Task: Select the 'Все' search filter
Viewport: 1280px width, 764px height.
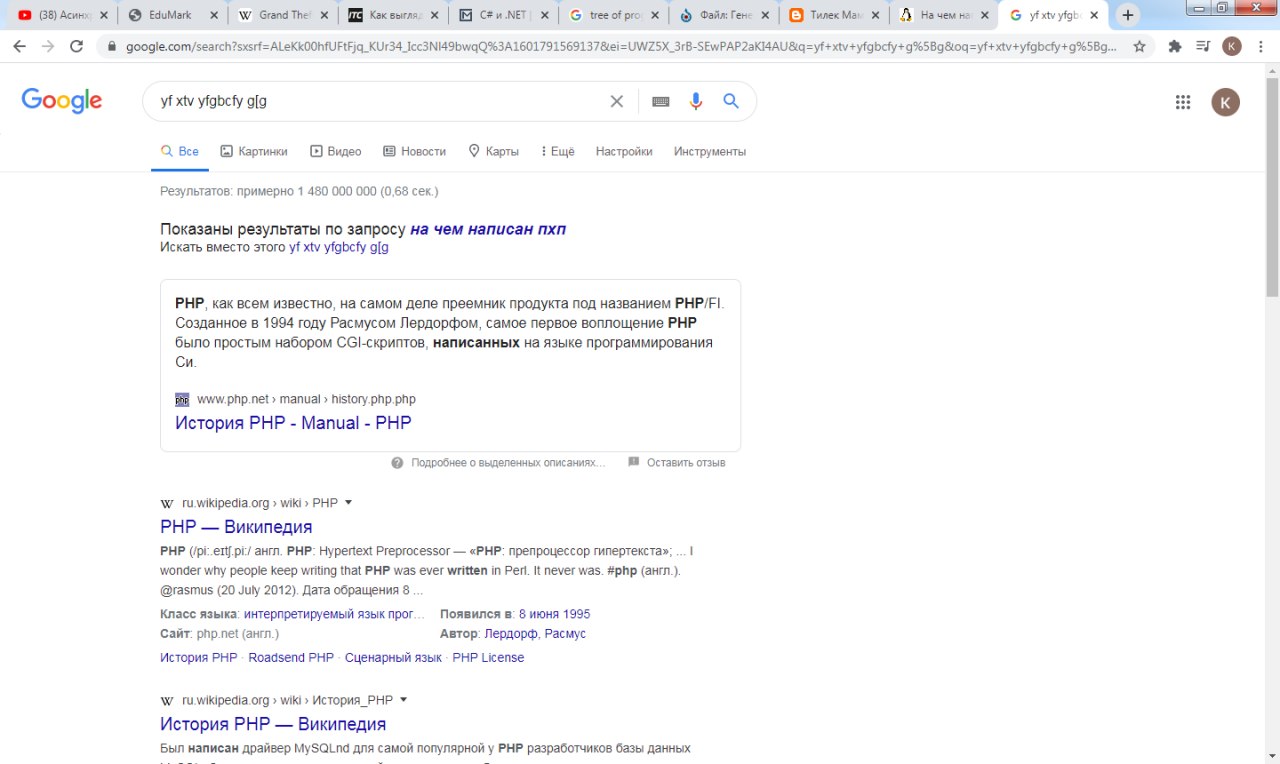Action: [x=180, y=152]
